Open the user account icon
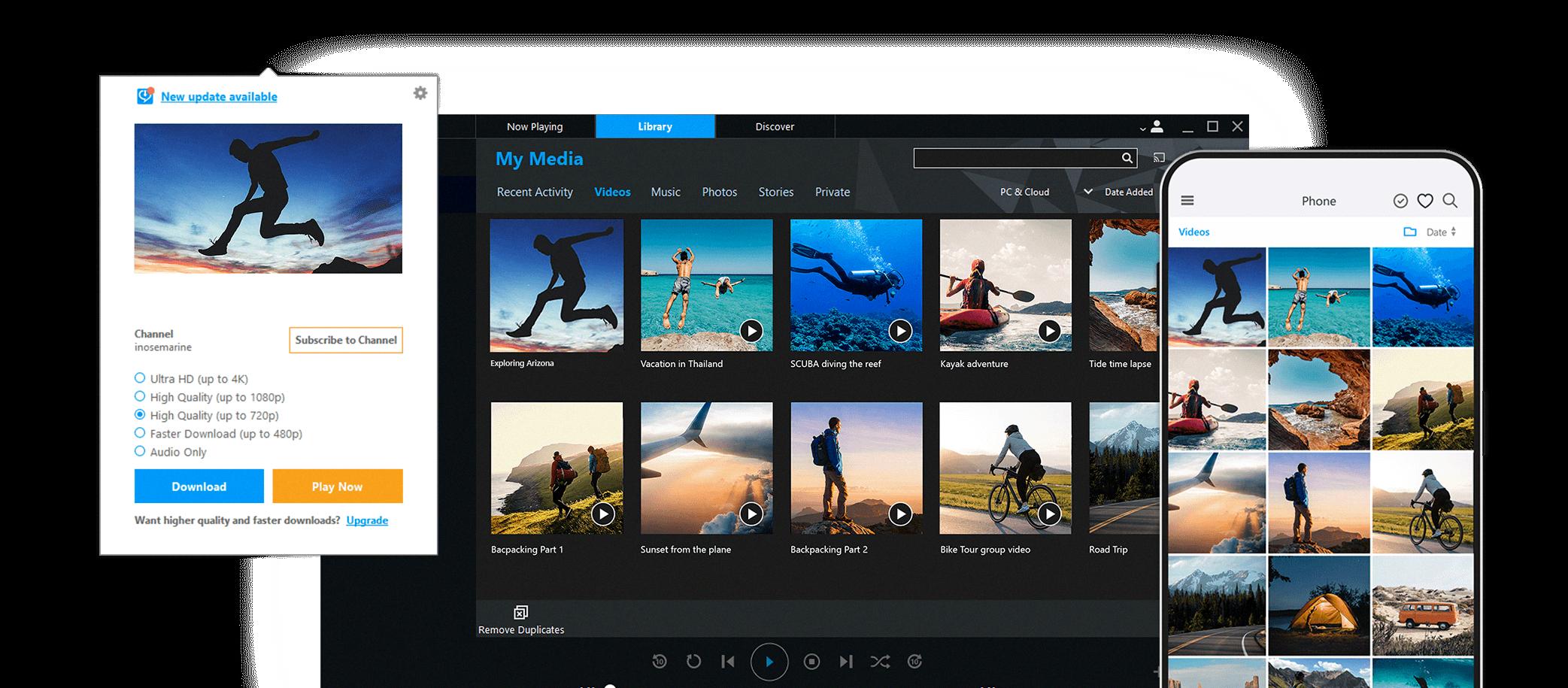1568x688 pixels. [x=1157, y=126]
